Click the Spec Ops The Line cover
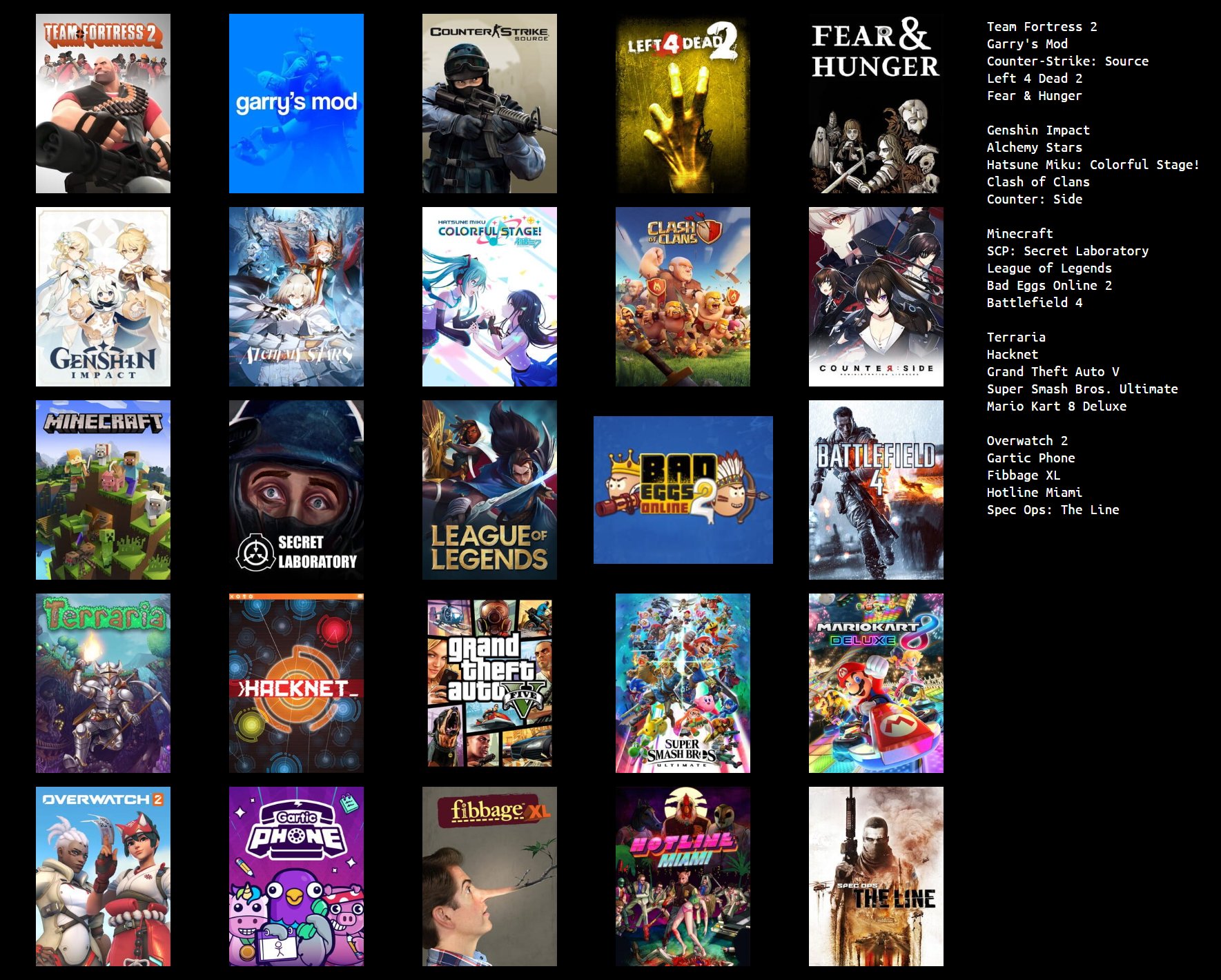This screenshot has height=980, width=1221. click(876, 876)
